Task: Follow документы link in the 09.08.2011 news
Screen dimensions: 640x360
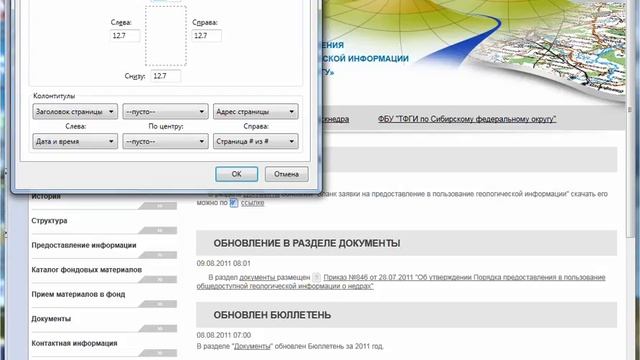Action: point(257,277)
